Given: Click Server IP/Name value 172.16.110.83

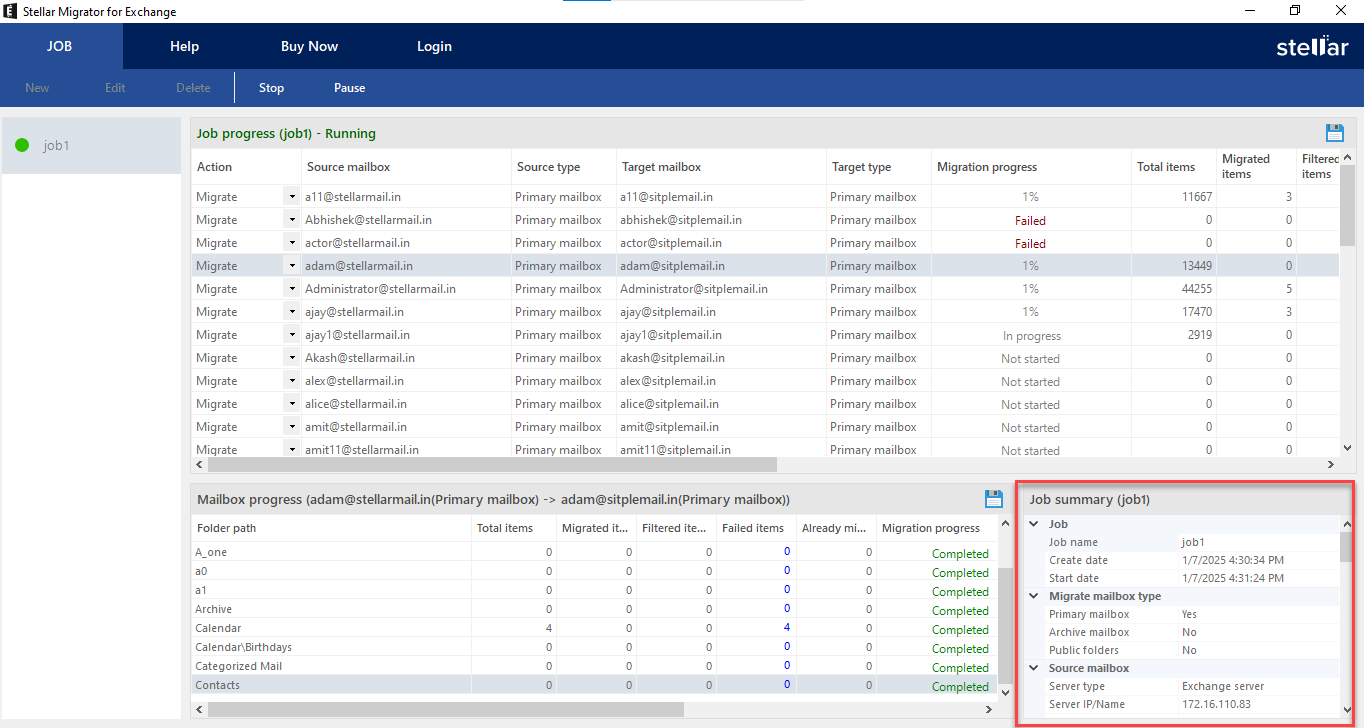Looking at the screenshot, I should coord(1216,704).
